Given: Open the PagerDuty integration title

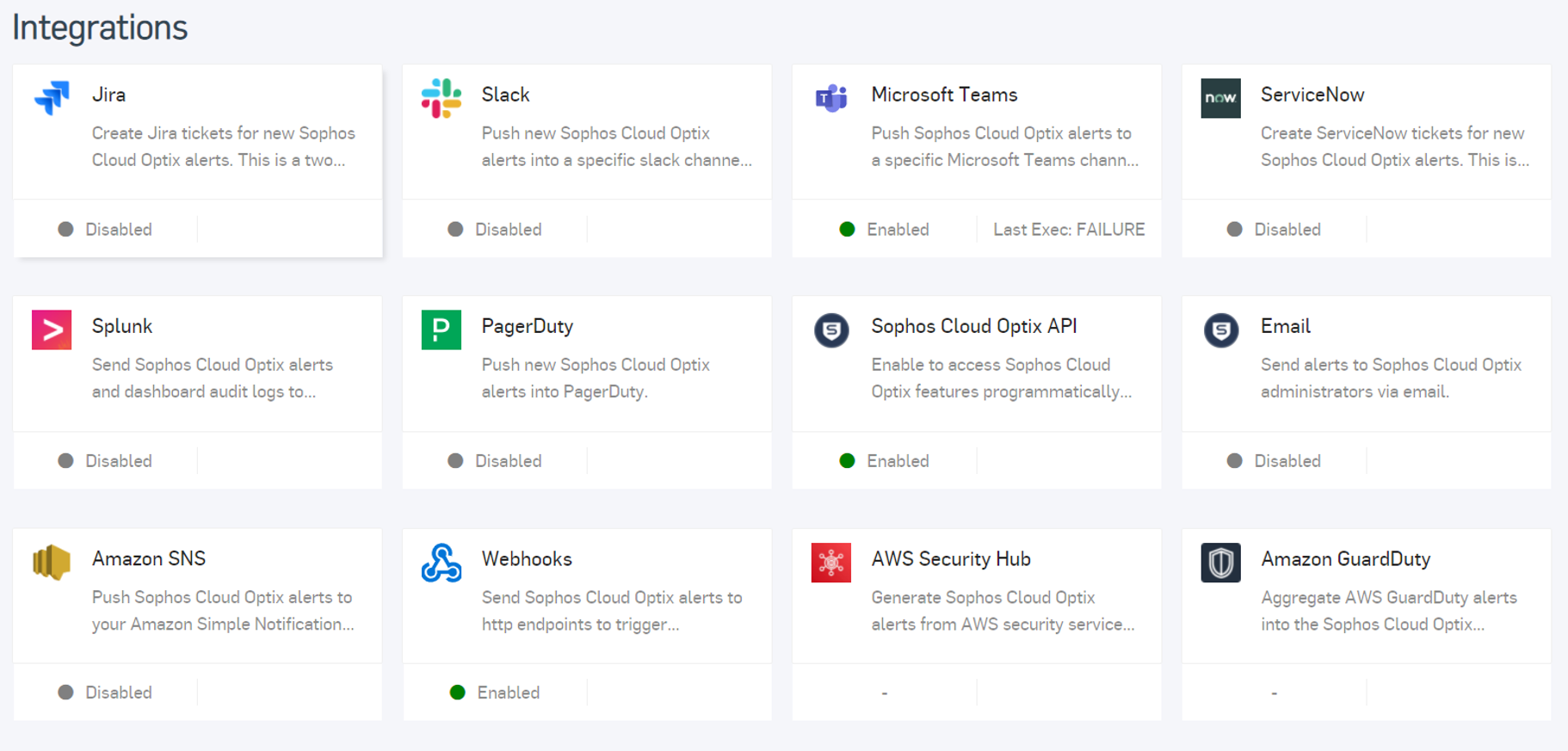Looking at the screenshot, I should [x=527, y=326].
